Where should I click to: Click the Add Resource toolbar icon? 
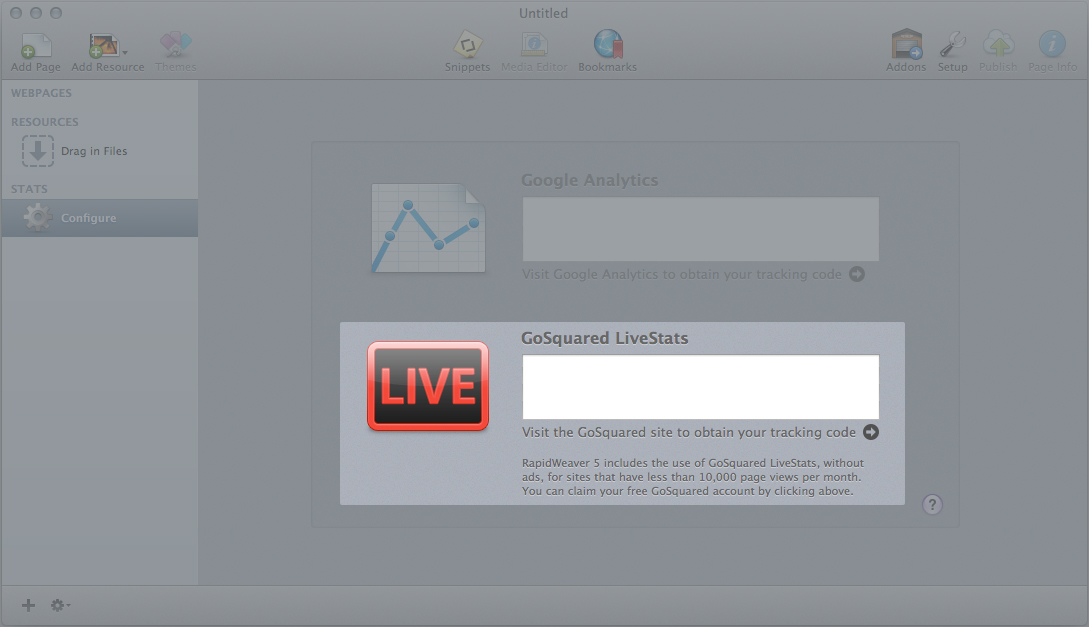click(x=103, y=46)
